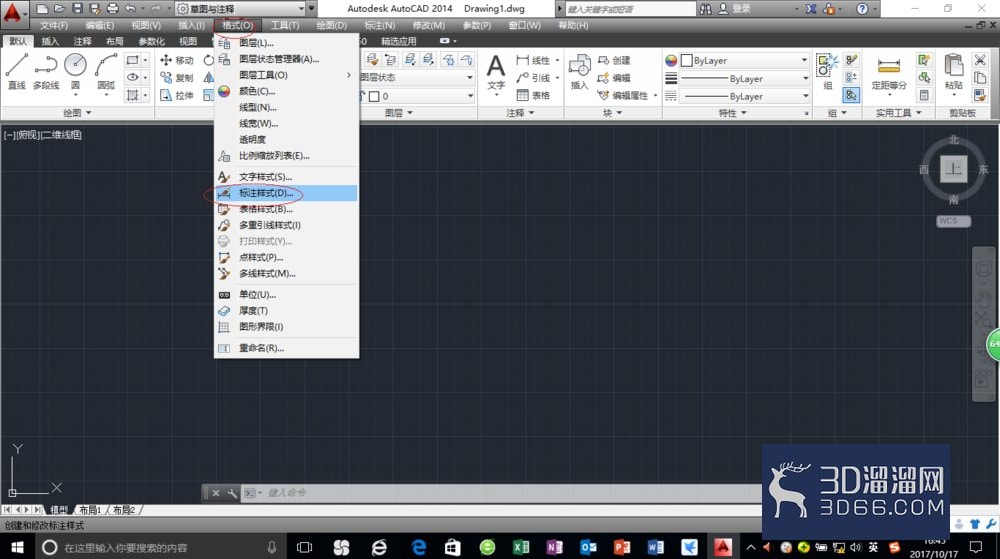Open the layer state (图层状态) dropdown
Viewport: 1000px width, 559px height.
click(x=418, y=77)
